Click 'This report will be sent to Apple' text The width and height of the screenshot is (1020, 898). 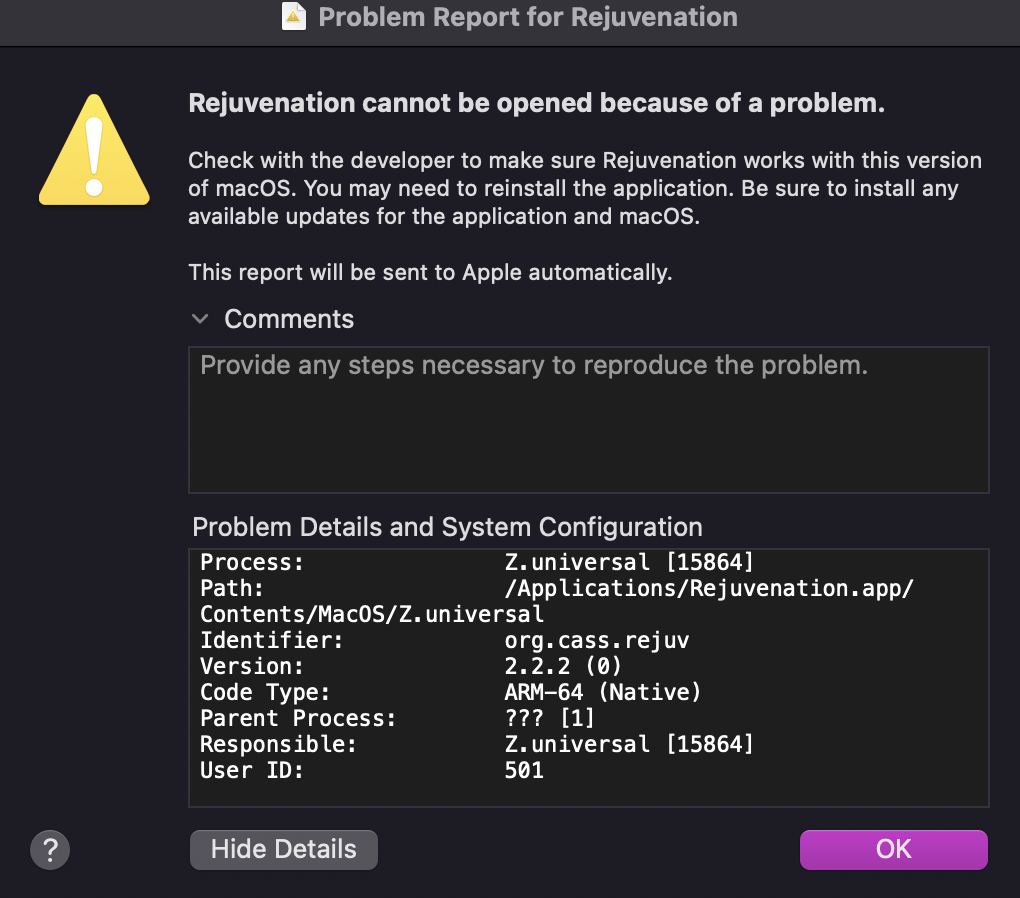coord(430,272)
